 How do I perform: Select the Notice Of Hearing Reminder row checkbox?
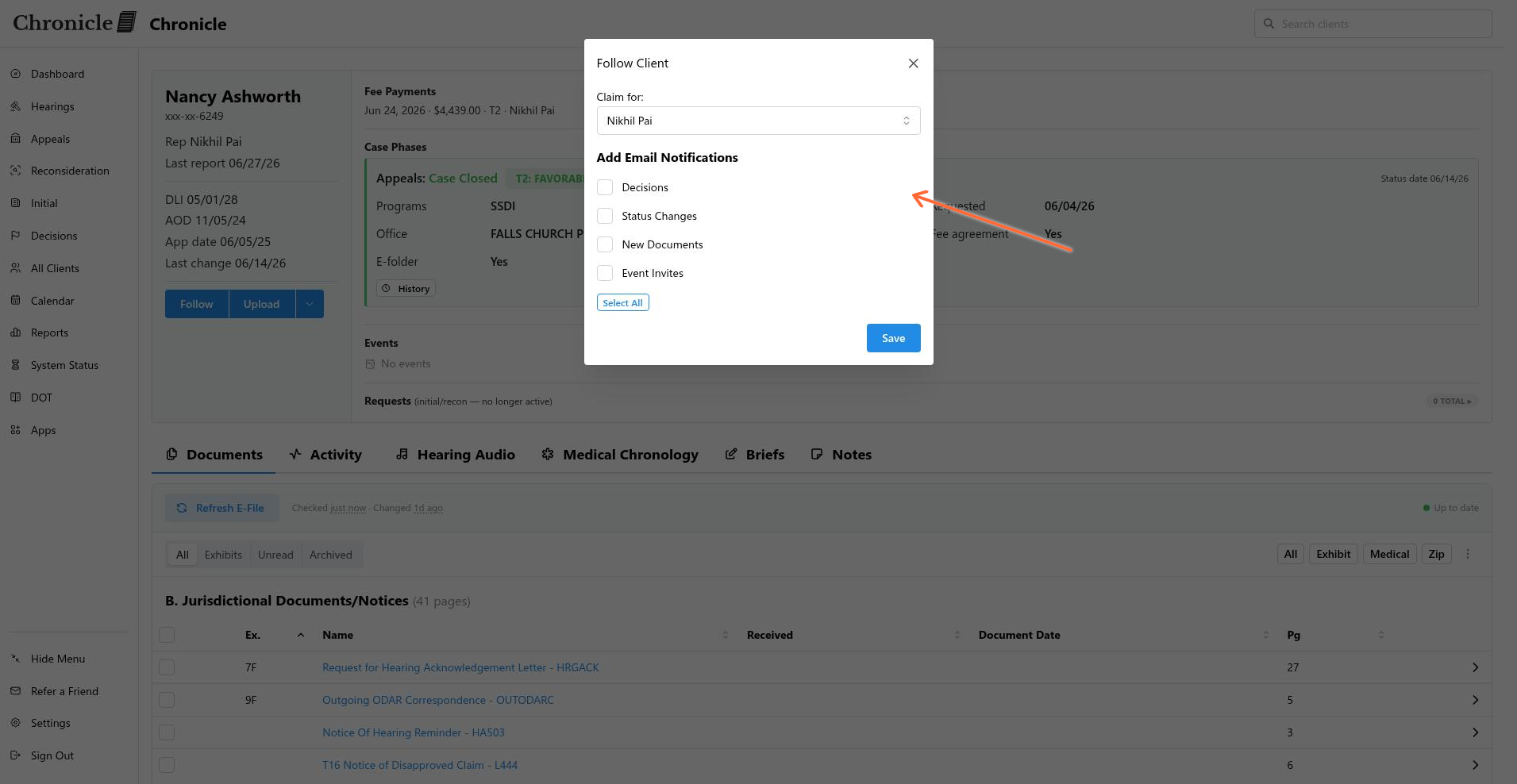(x=167, y=732)
